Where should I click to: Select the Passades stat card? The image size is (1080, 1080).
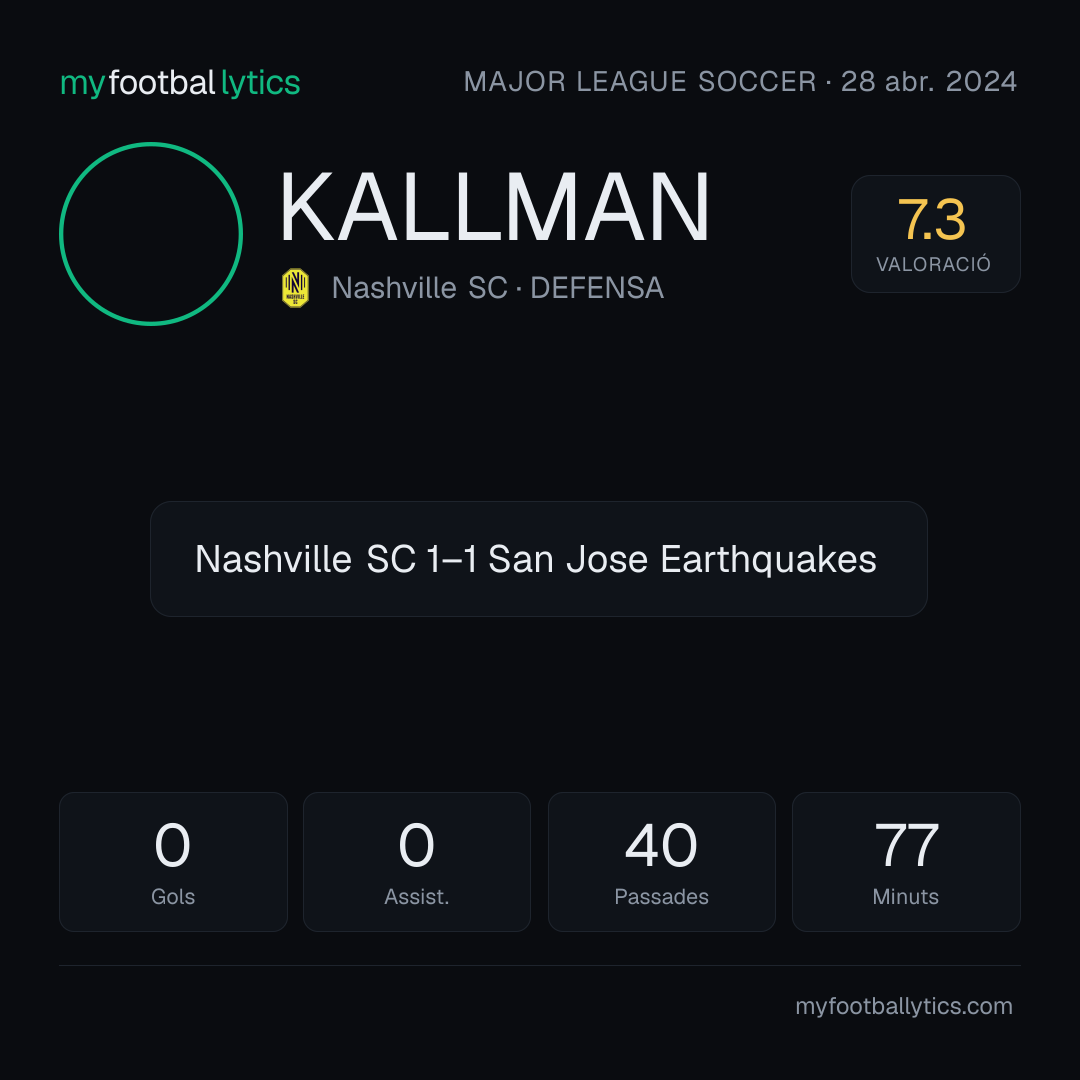(661, 862)
